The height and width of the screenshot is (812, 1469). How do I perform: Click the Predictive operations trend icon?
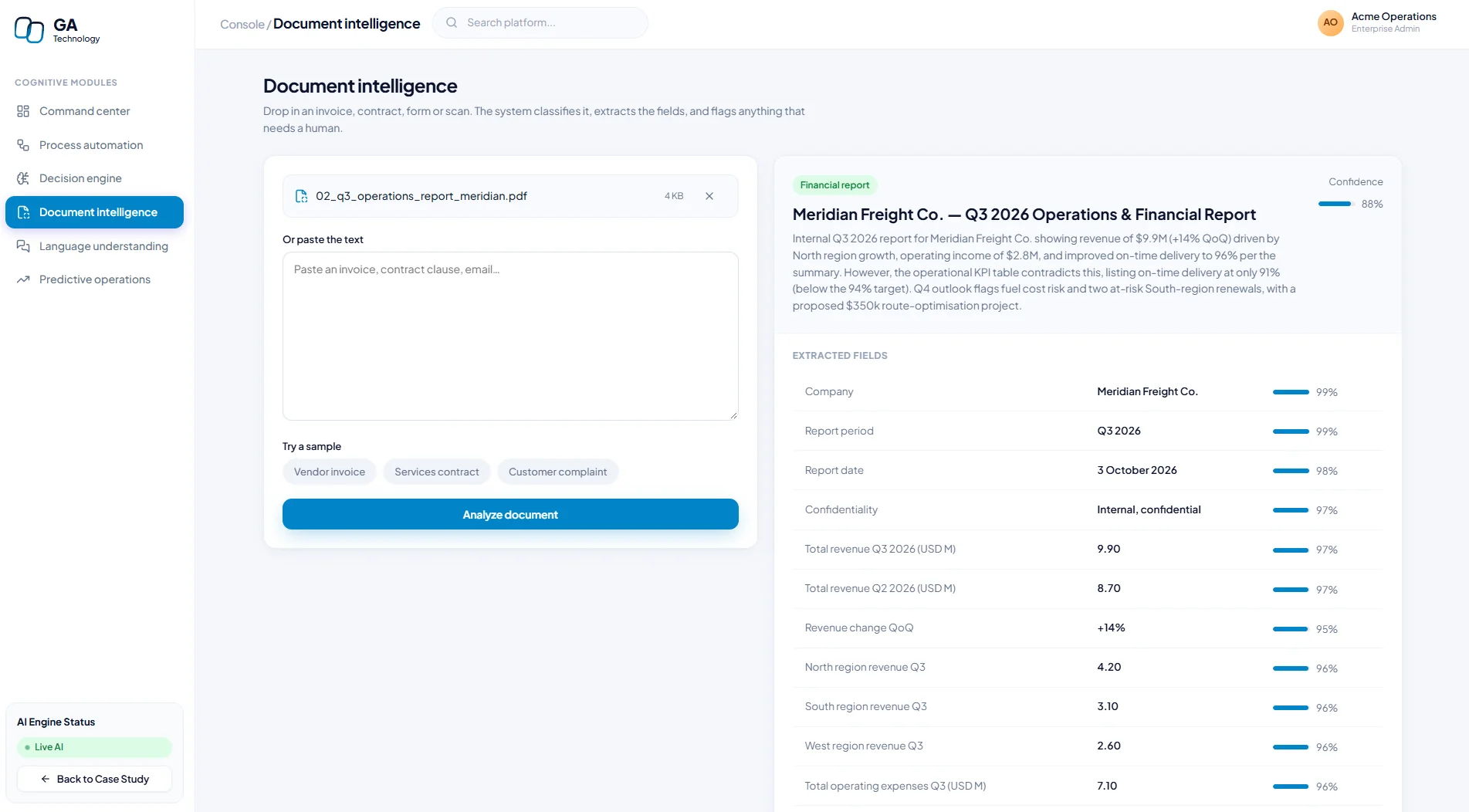[23, 279]
